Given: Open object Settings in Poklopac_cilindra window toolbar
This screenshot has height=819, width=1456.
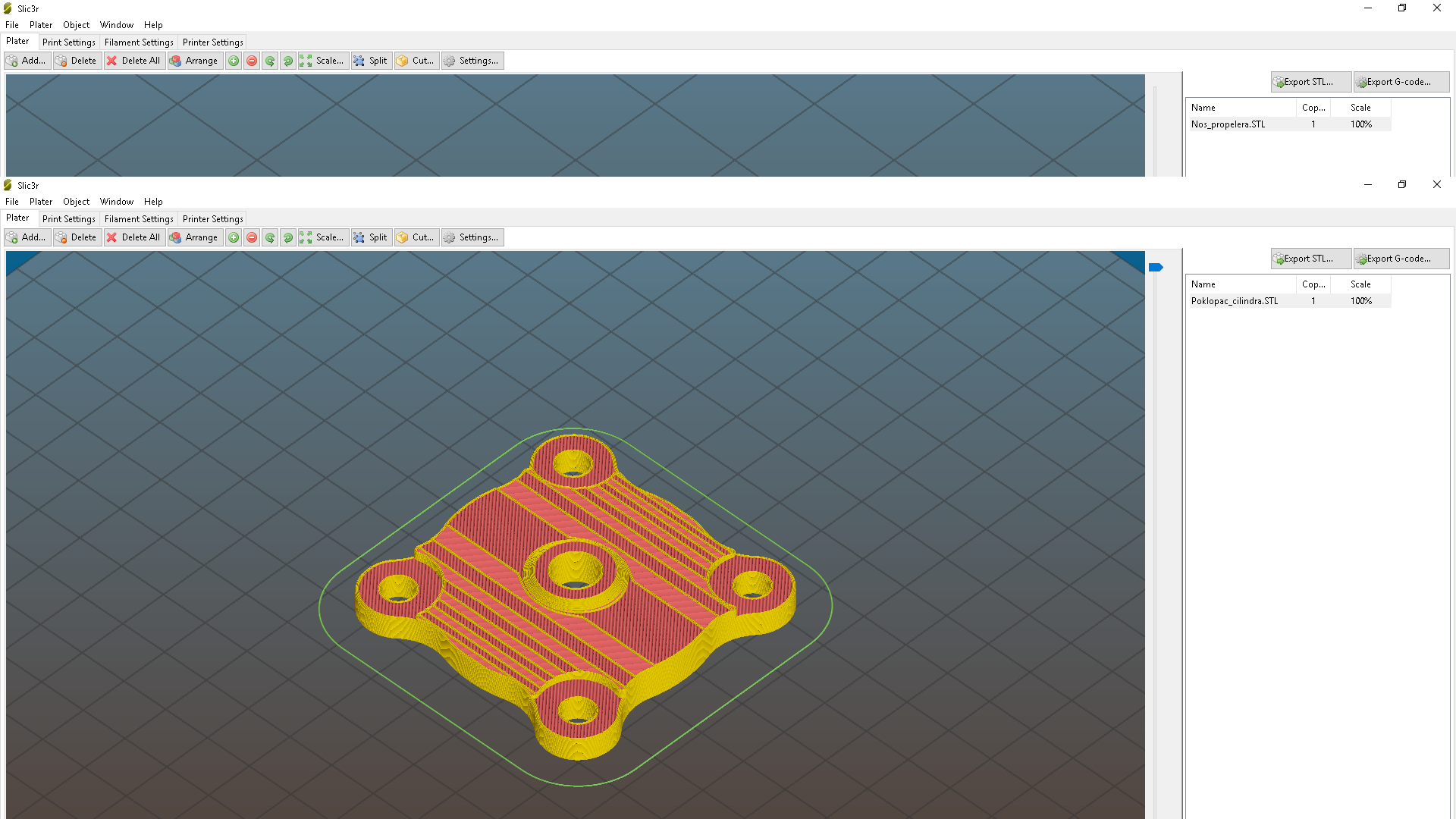Looking at the screenshot, I should [472, 237].
